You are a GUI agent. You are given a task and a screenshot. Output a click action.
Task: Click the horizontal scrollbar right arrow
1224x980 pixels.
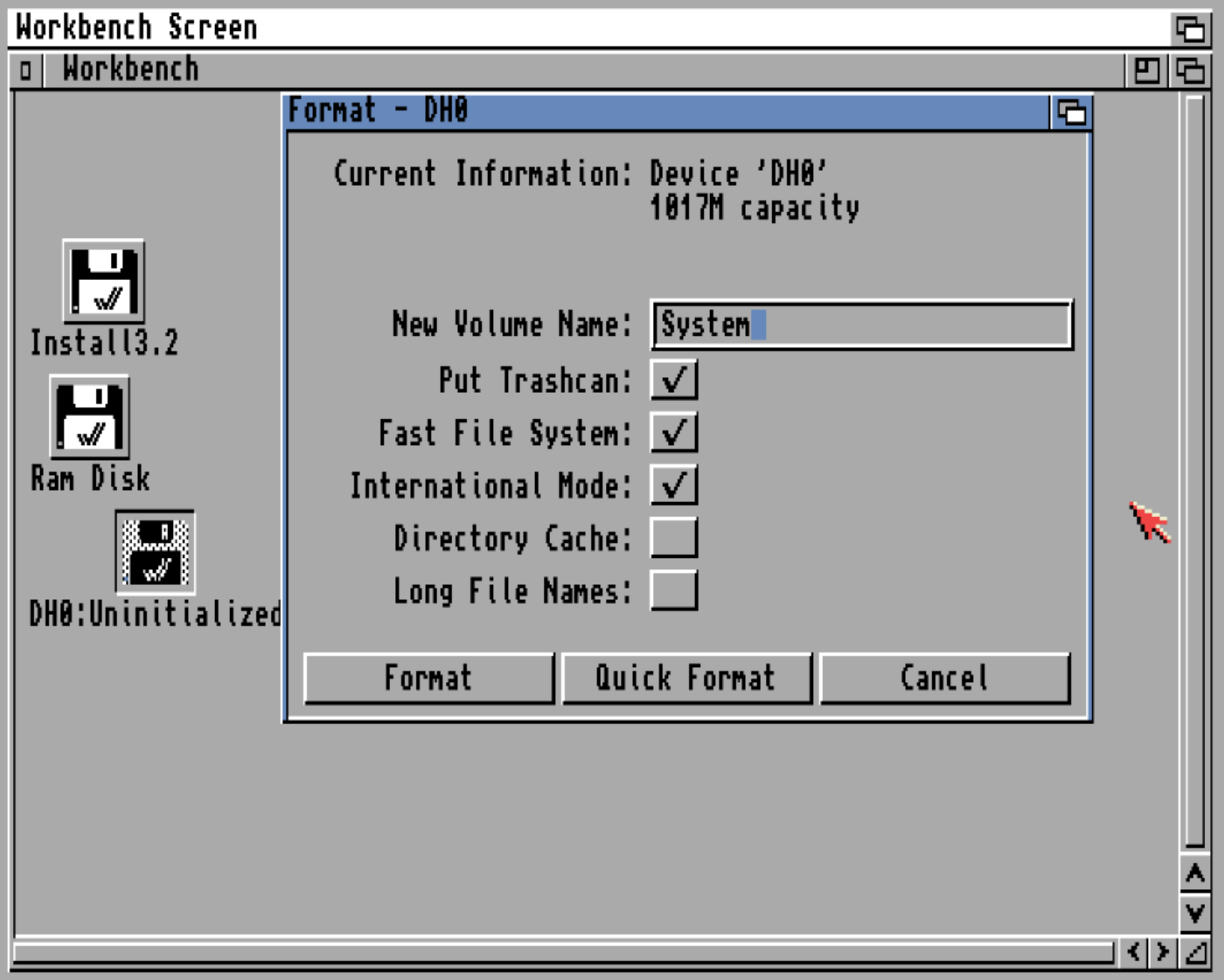(1162, 952)
